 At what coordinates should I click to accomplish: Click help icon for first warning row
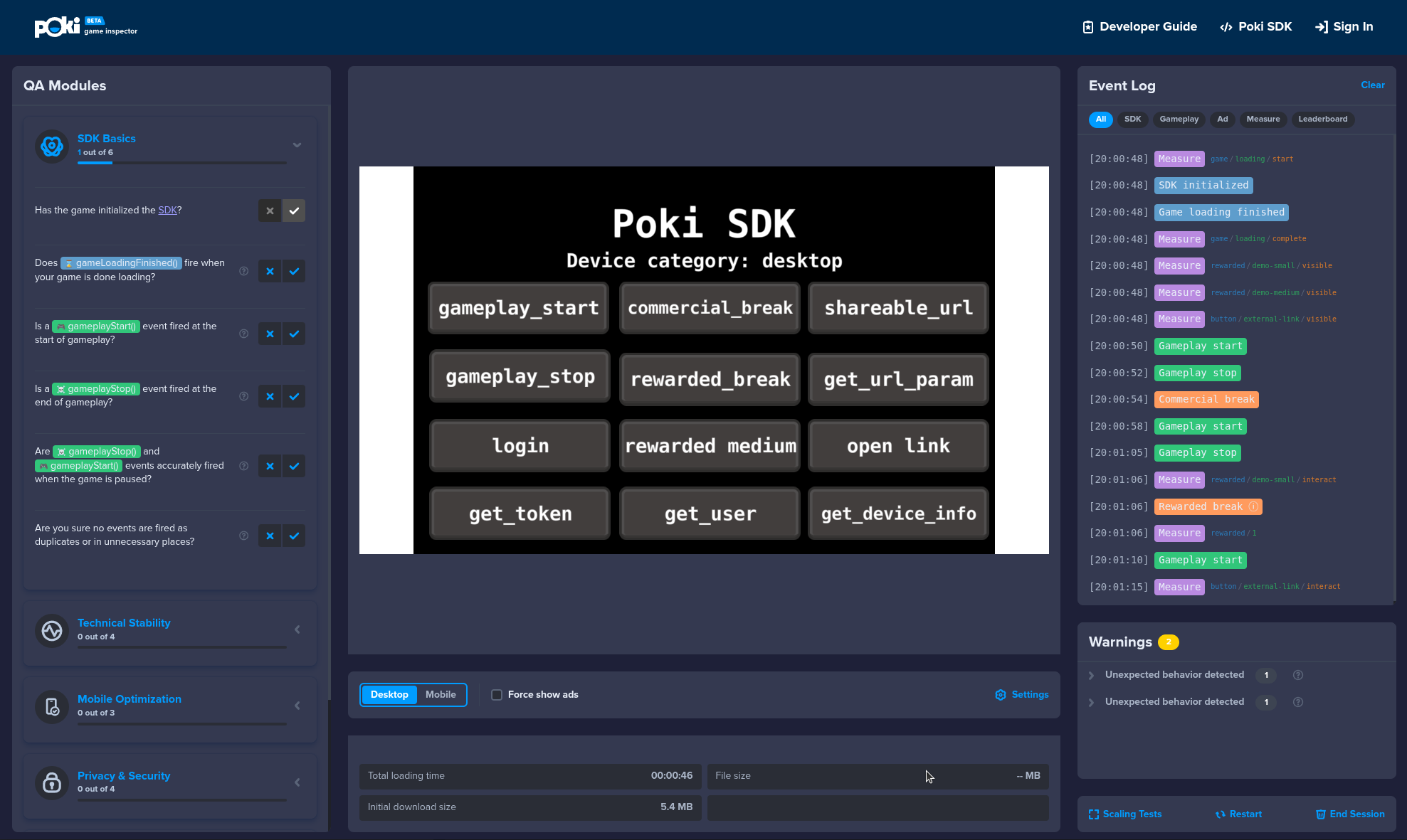pos(1298,675)
